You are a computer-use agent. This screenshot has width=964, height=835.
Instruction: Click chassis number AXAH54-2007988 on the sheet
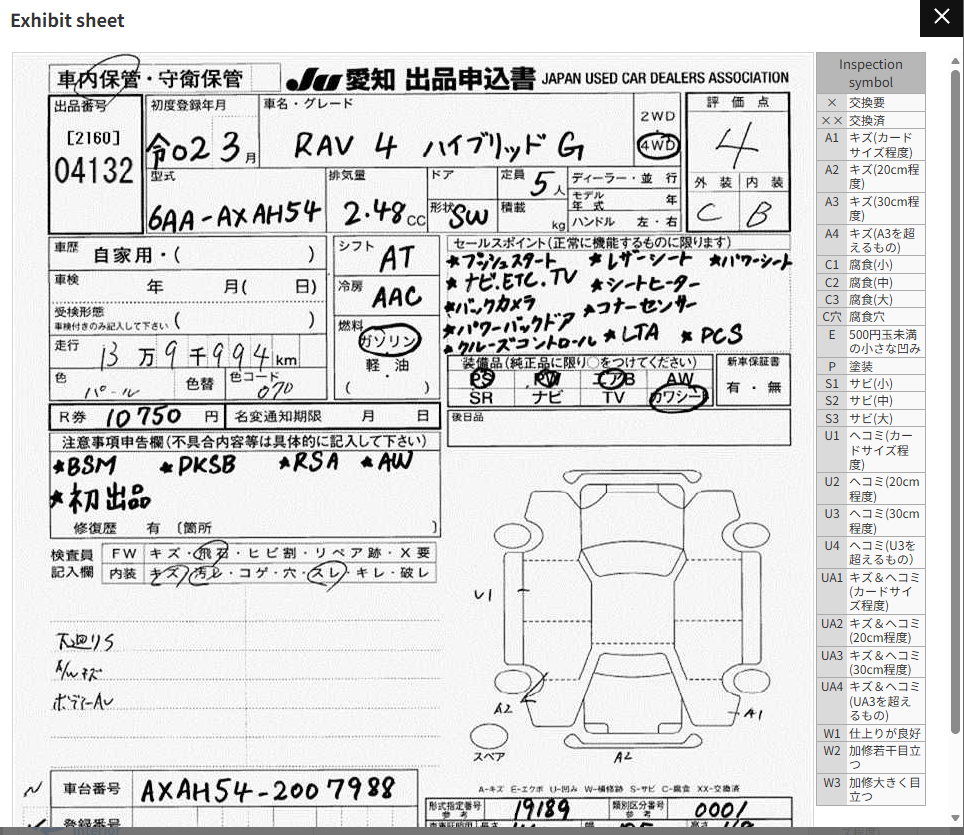point(267,790)
